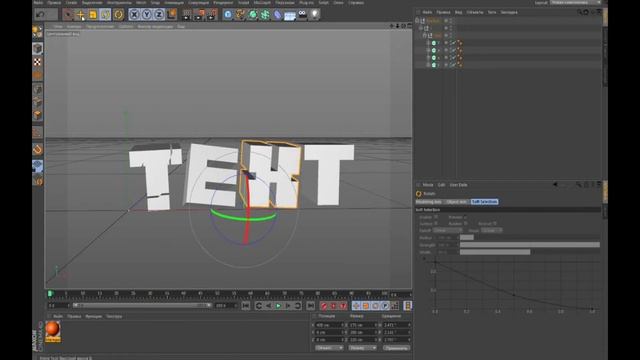Switch to the Soft Selection tab

[x=484, y=202]
